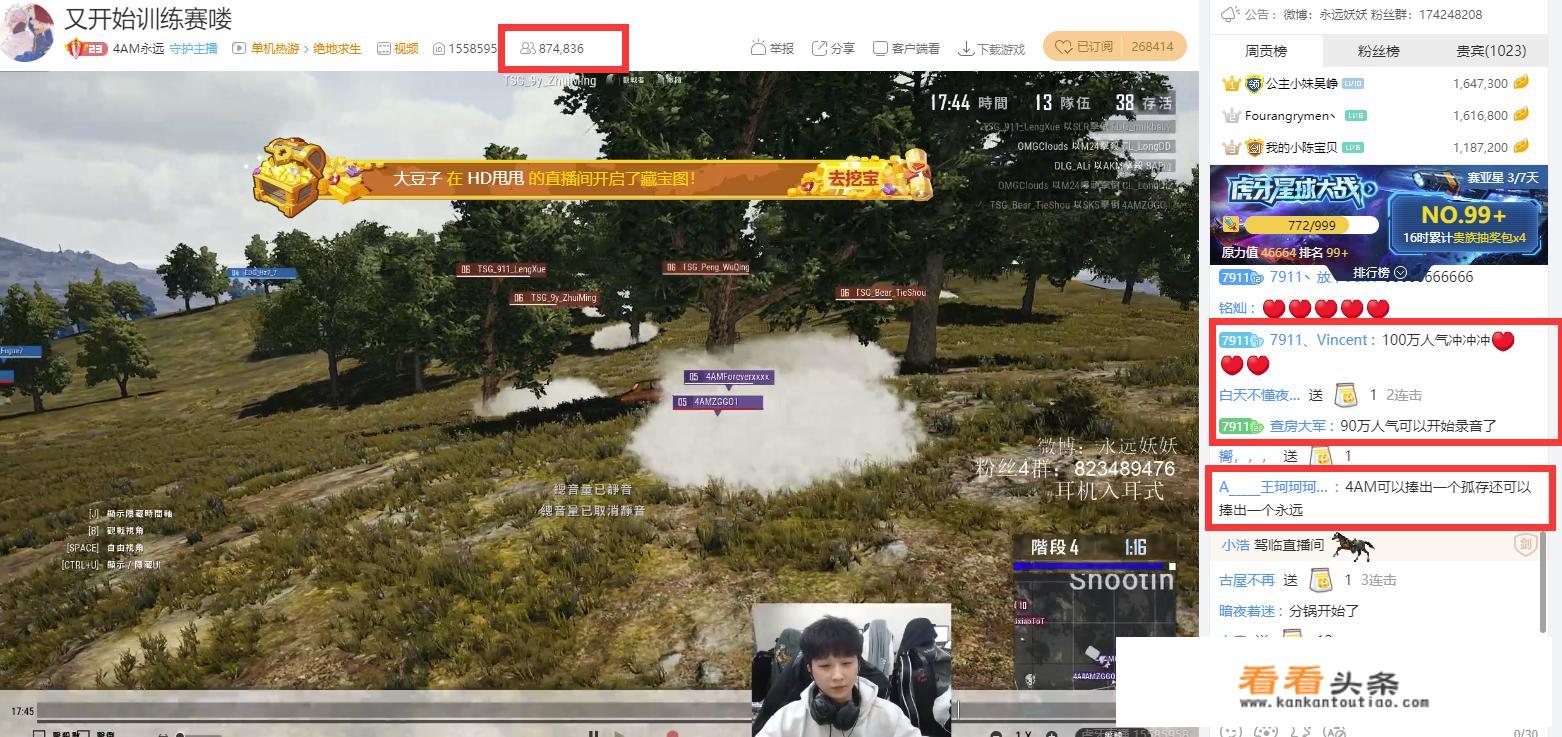Click the gold crown icon for rank 1
The image size is (1562, 737).
click(x=1231, y=83)
